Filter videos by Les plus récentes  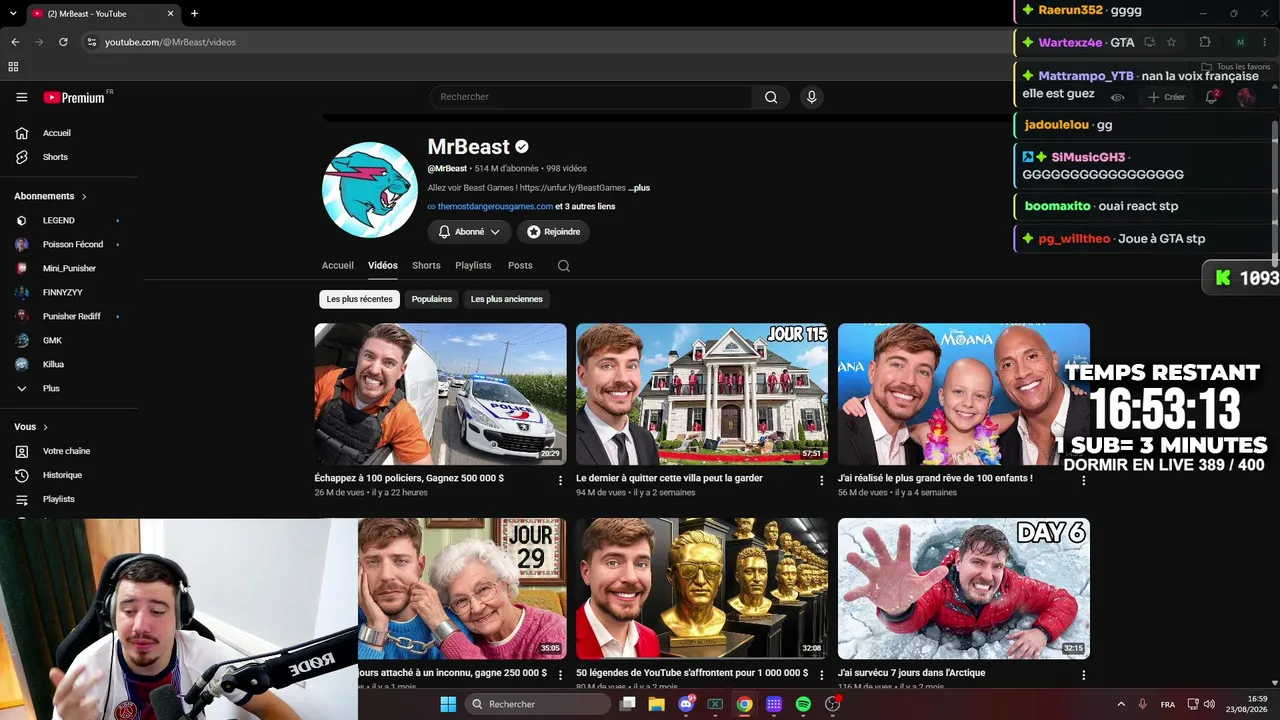tap(360, 299)
